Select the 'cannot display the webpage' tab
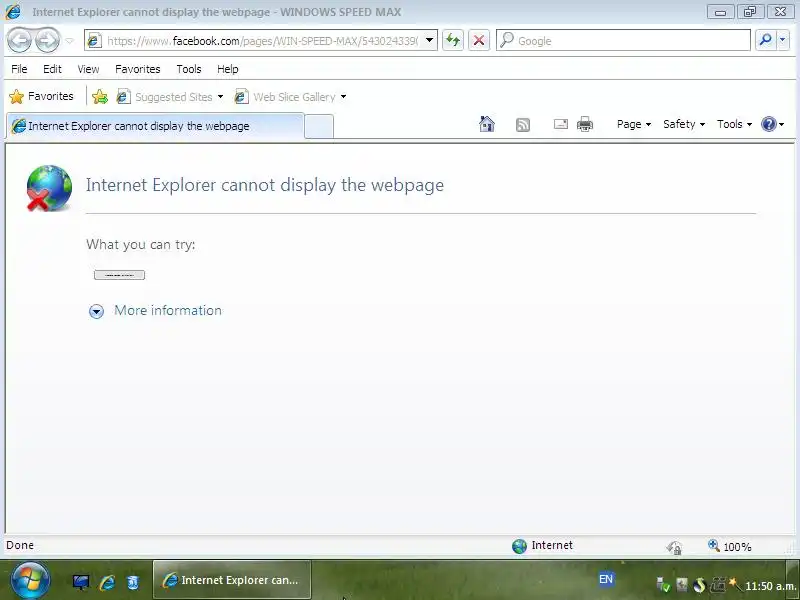The image size is (800, 600). click(x=155, y=126)
